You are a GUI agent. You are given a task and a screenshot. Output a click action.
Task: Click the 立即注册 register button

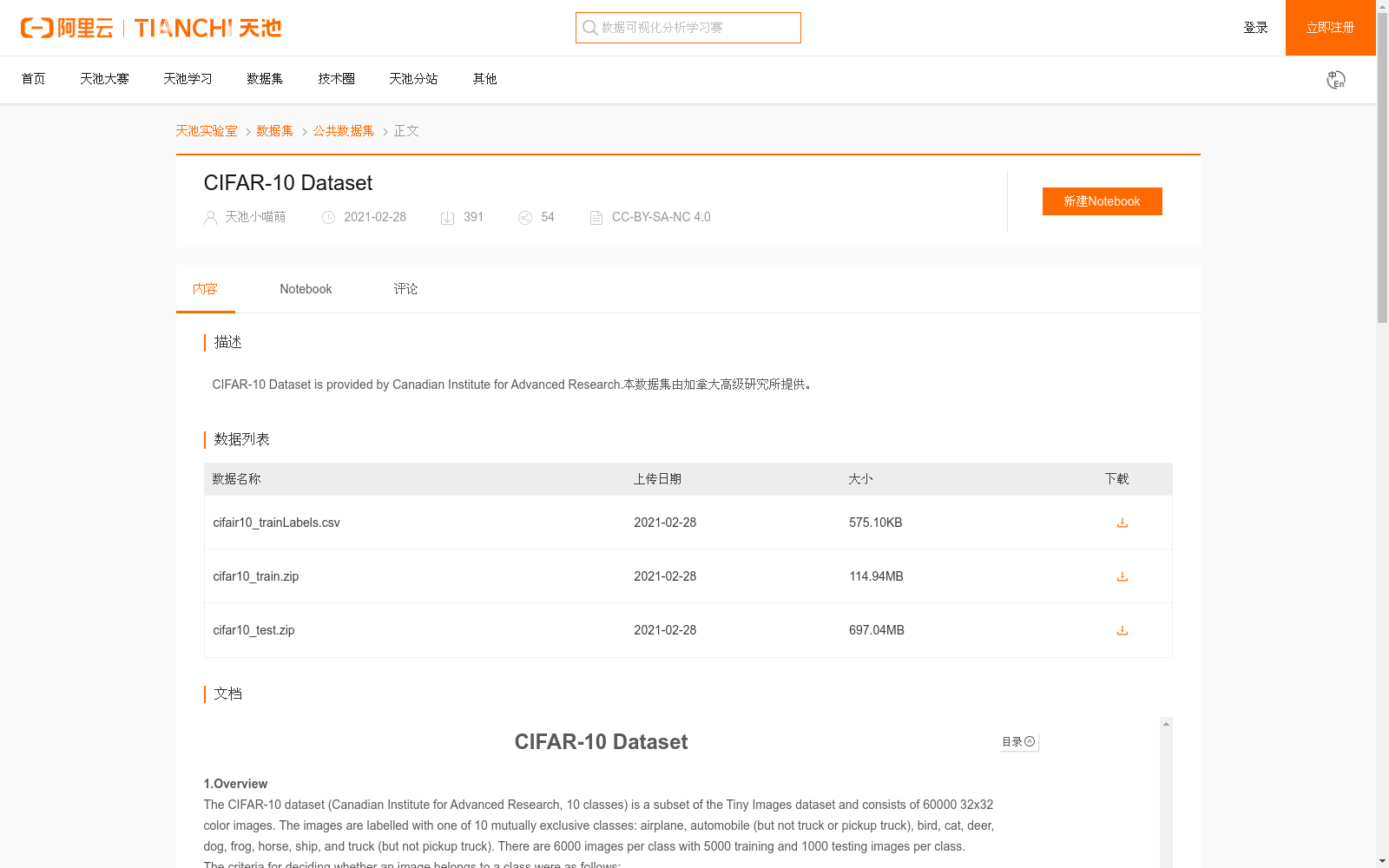point(1330,28)
